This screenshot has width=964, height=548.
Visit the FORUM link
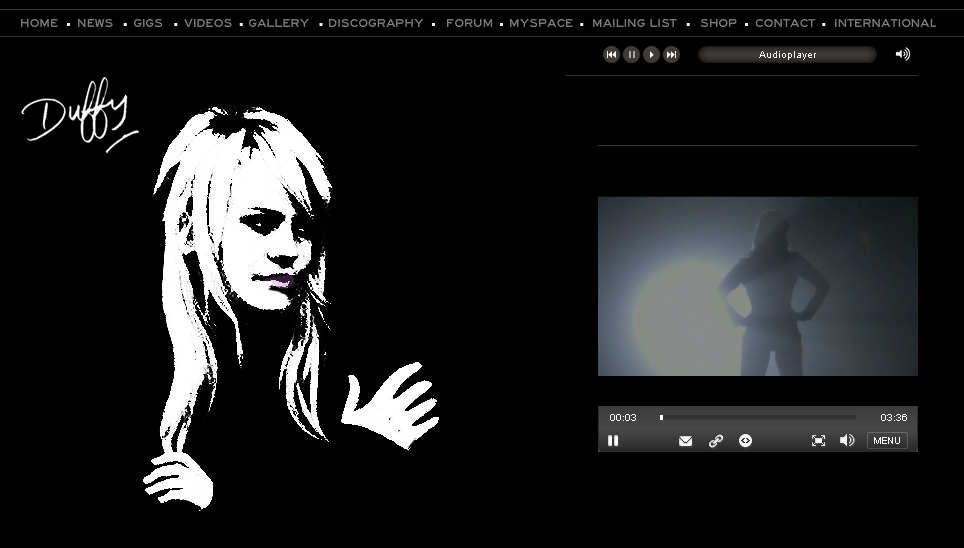(469, 23)
